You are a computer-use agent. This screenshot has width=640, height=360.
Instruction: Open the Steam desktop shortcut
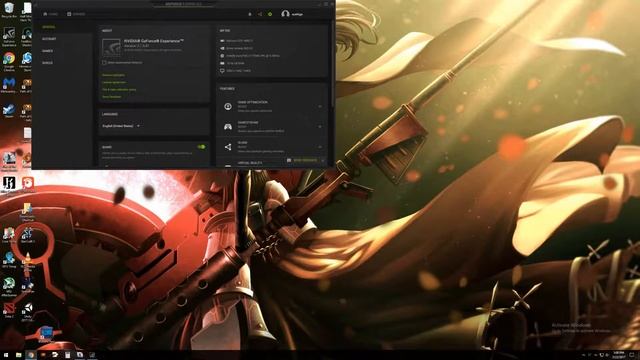click(9, 111)
